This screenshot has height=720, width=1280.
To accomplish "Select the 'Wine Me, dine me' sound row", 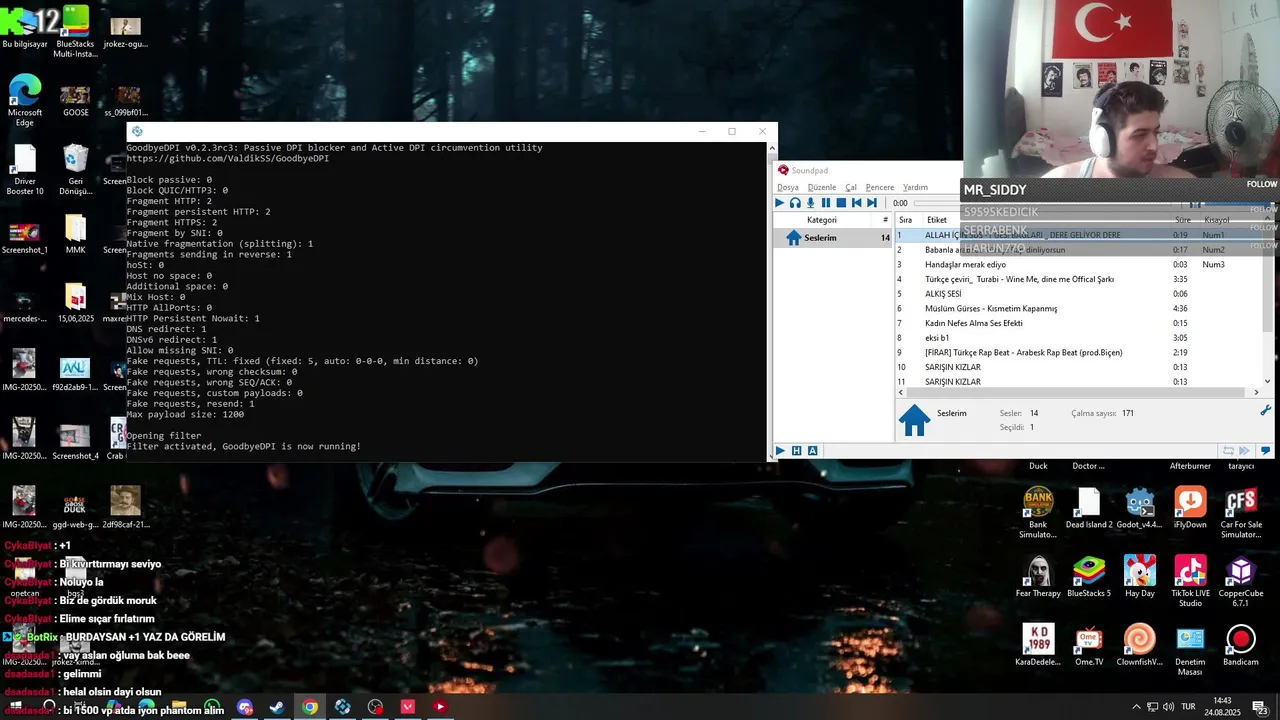I will coord(1080,279).
